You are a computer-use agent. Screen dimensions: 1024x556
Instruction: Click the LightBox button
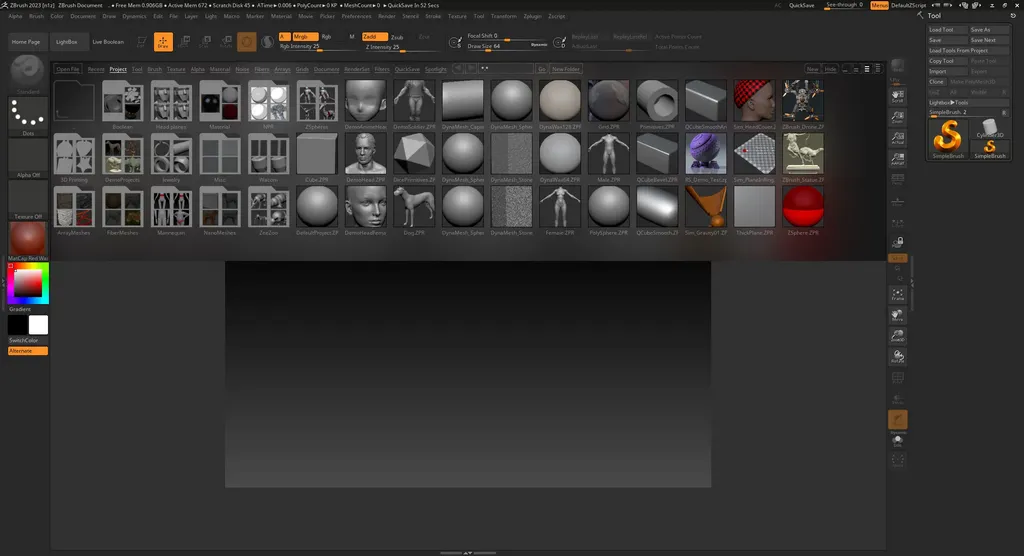[67, 42]
